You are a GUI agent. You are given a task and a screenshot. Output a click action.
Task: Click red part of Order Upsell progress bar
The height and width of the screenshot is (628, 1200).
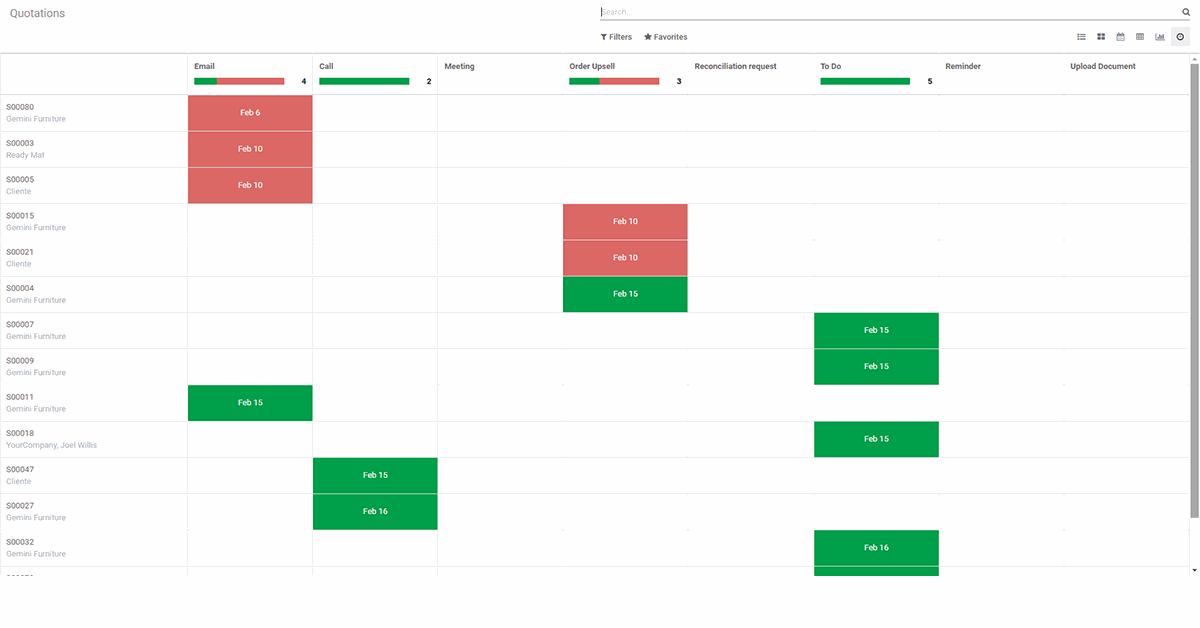629,81
